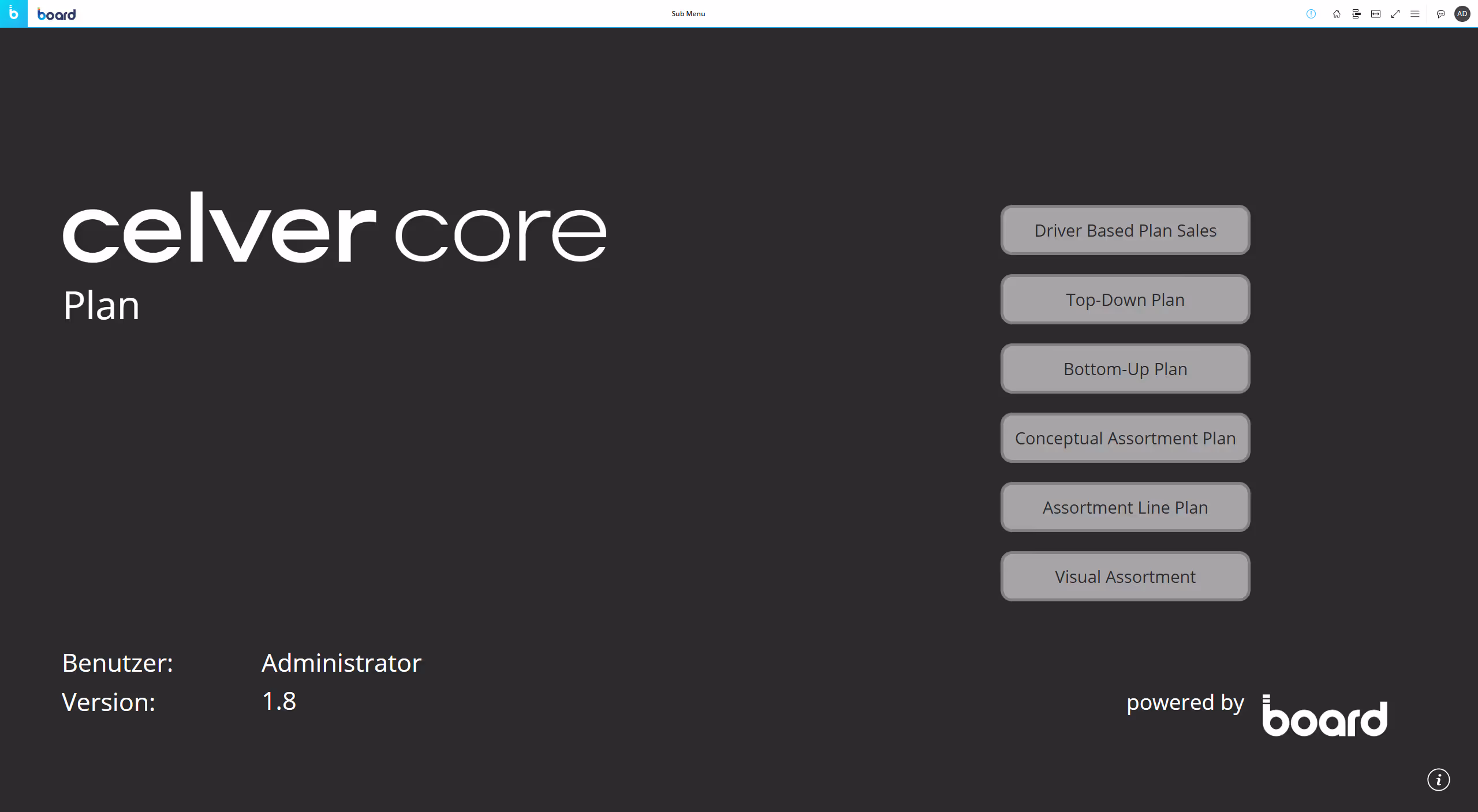Image resolution: width=1478 pixels, height=812 pixels.
Task: Click the 'Benutzer:' label
Action: coord(118,663)
